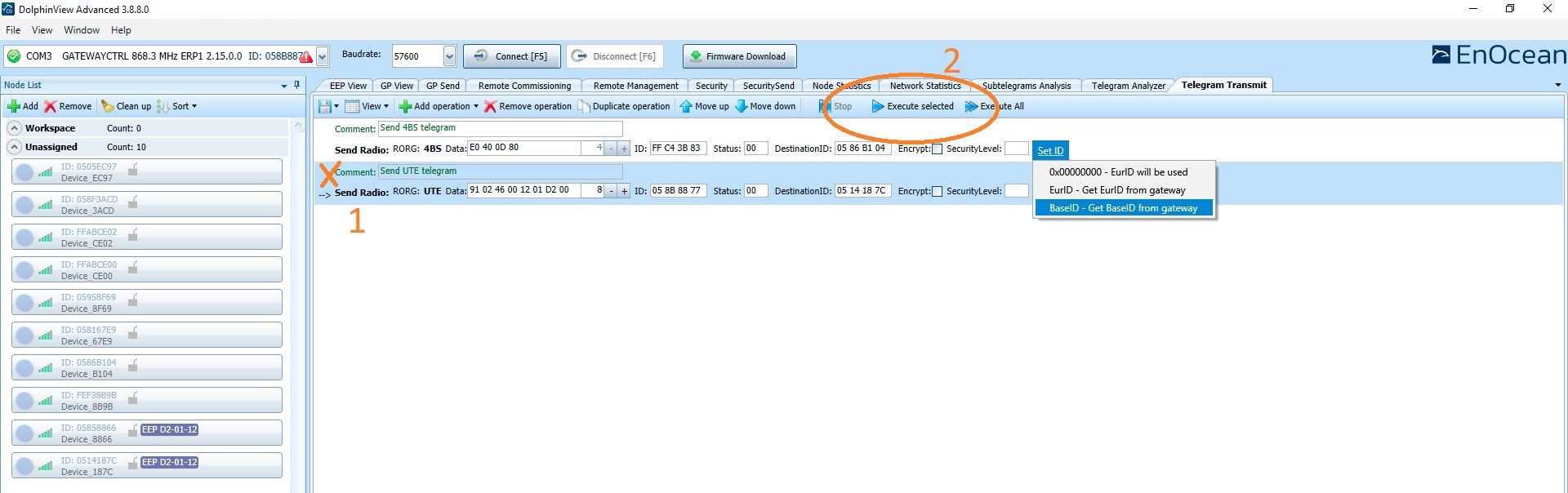Click Firmware Download button
Screen dimensions: 1568x493
click(739, 56)
